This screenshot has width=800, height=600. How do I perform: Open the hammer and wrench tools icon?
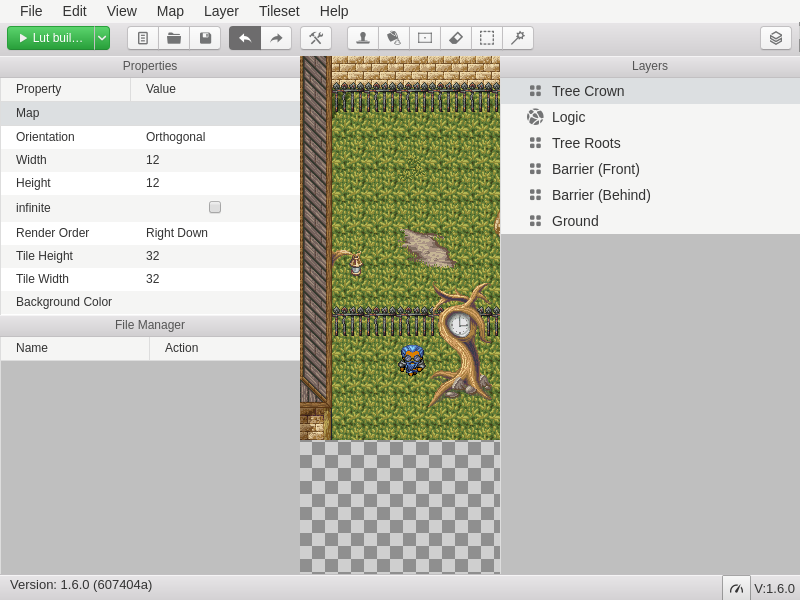pyautogui.click(x=316, y=38)
